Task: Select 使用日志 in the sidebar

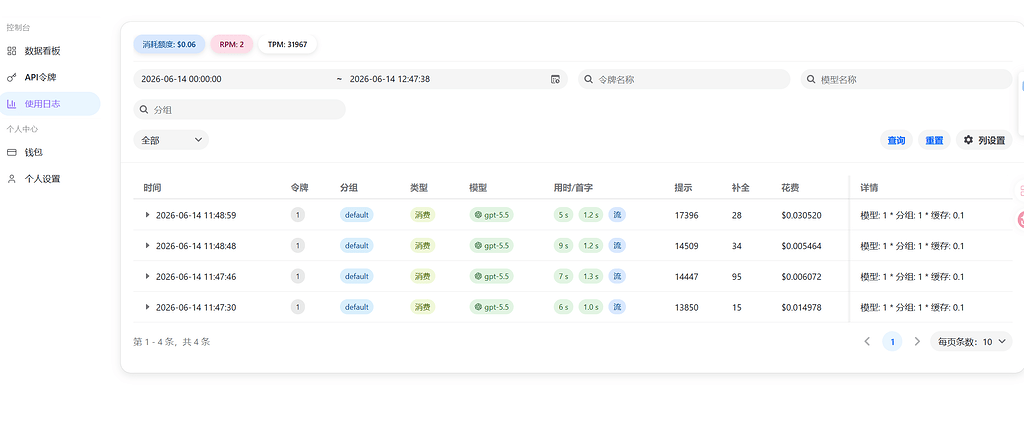Action: click(50, 104)
